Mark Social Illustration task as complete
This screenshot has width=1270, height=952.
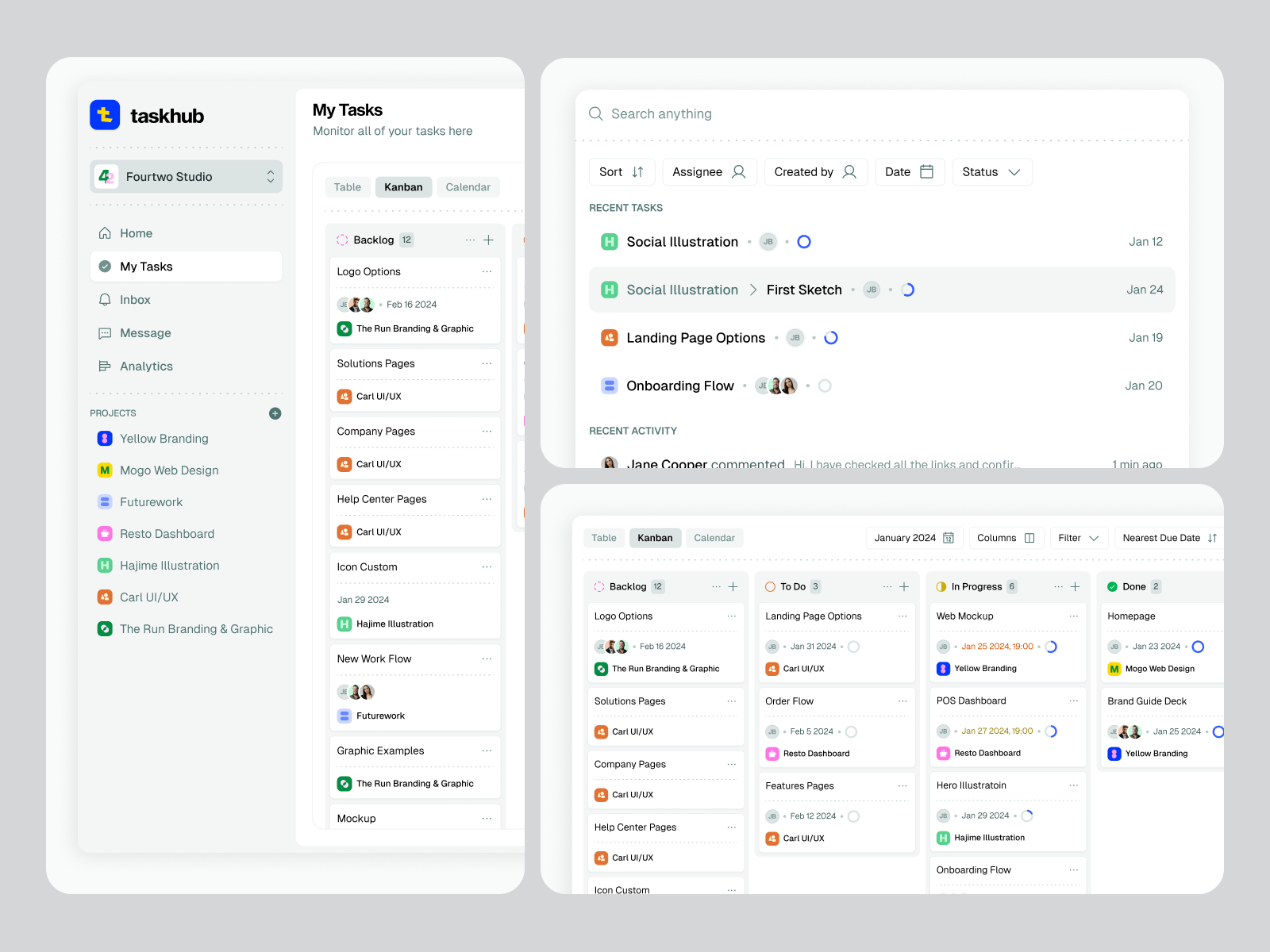(x=804, y=241)
